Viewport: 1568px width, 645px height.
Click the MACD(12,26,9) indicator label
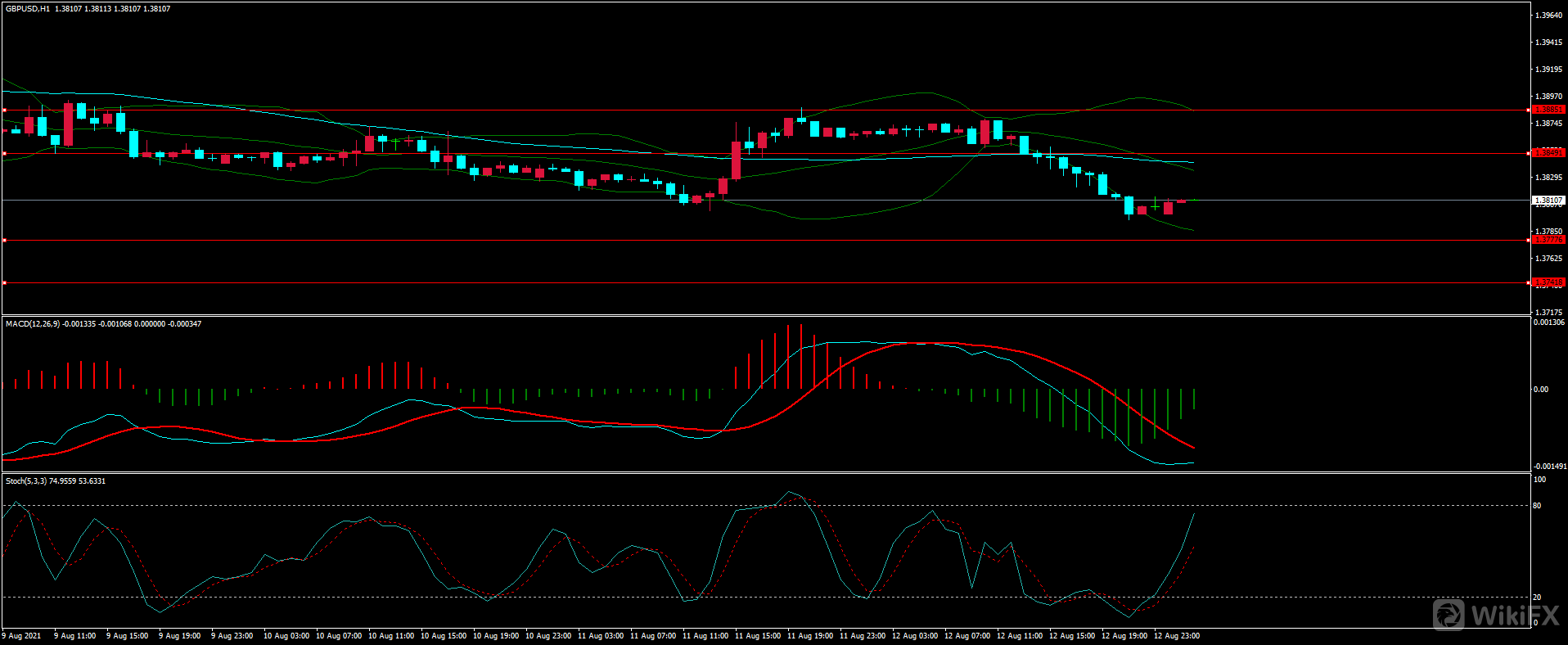click(33, 324)
